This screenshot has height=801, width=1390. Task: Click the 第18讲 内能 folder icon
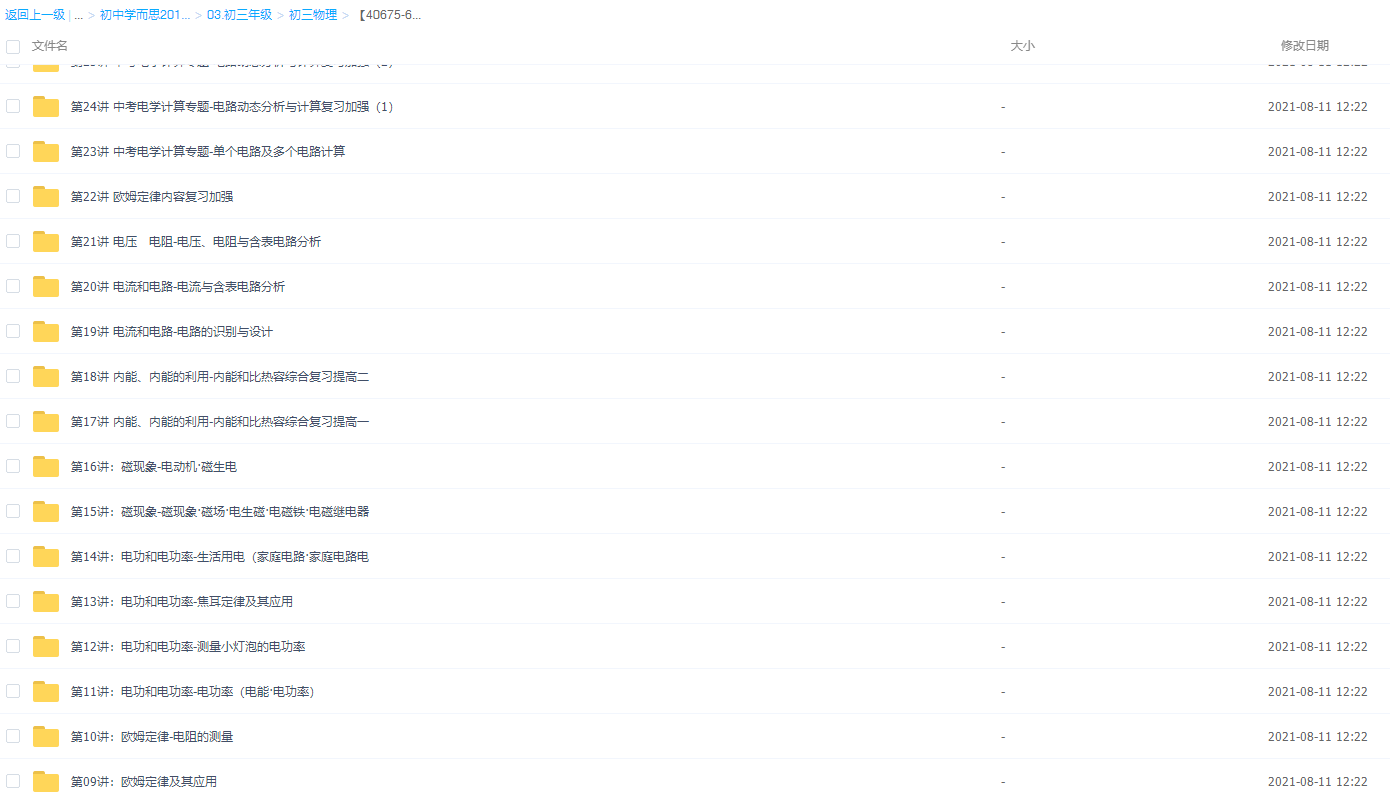(45, 376)
